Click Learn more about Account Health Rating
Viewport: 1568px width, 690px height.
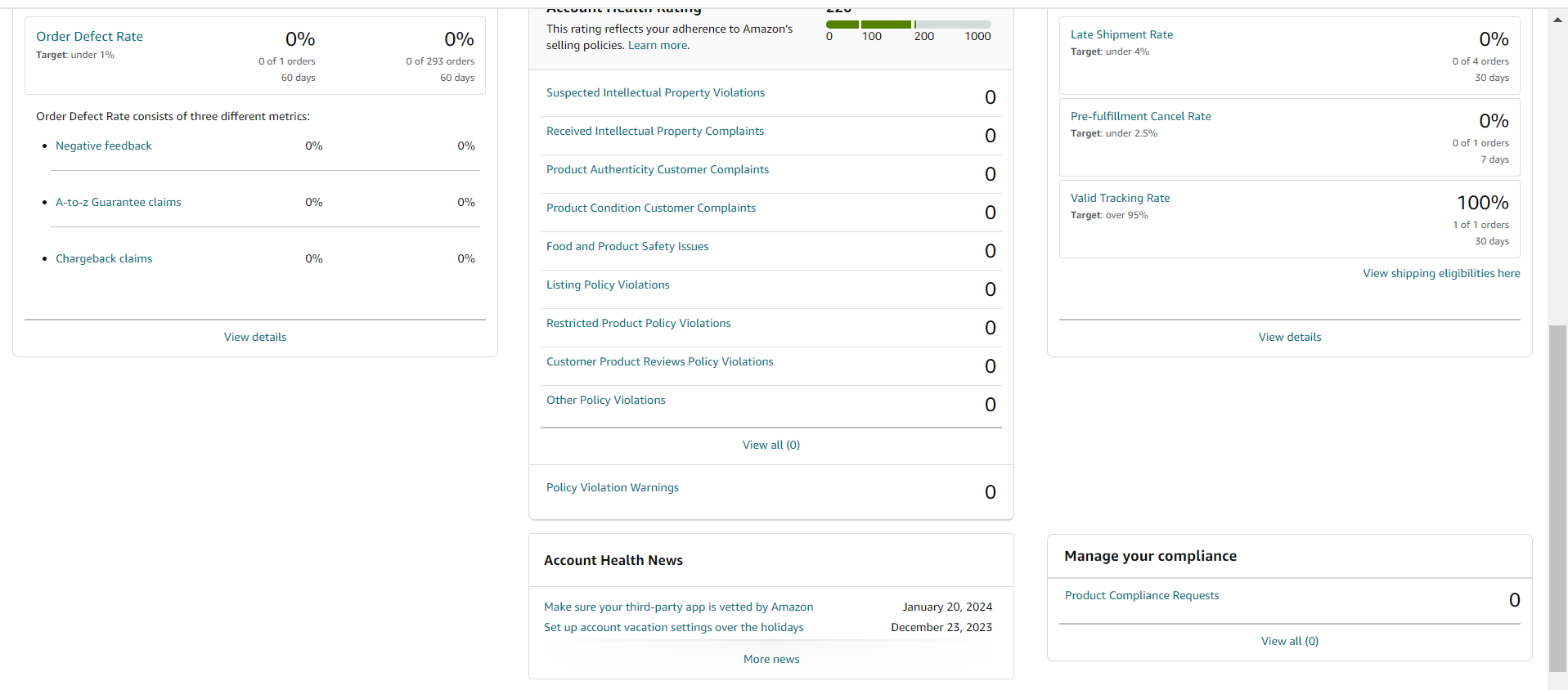click(x=658, y=45)
